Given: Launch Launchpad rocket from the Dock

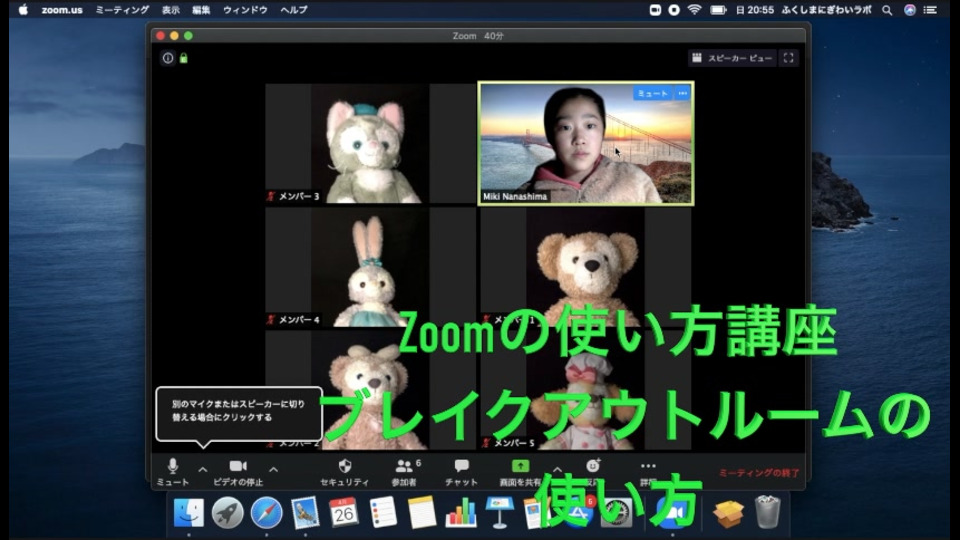Looking at the screenshot, I should (x=228, y=512).
